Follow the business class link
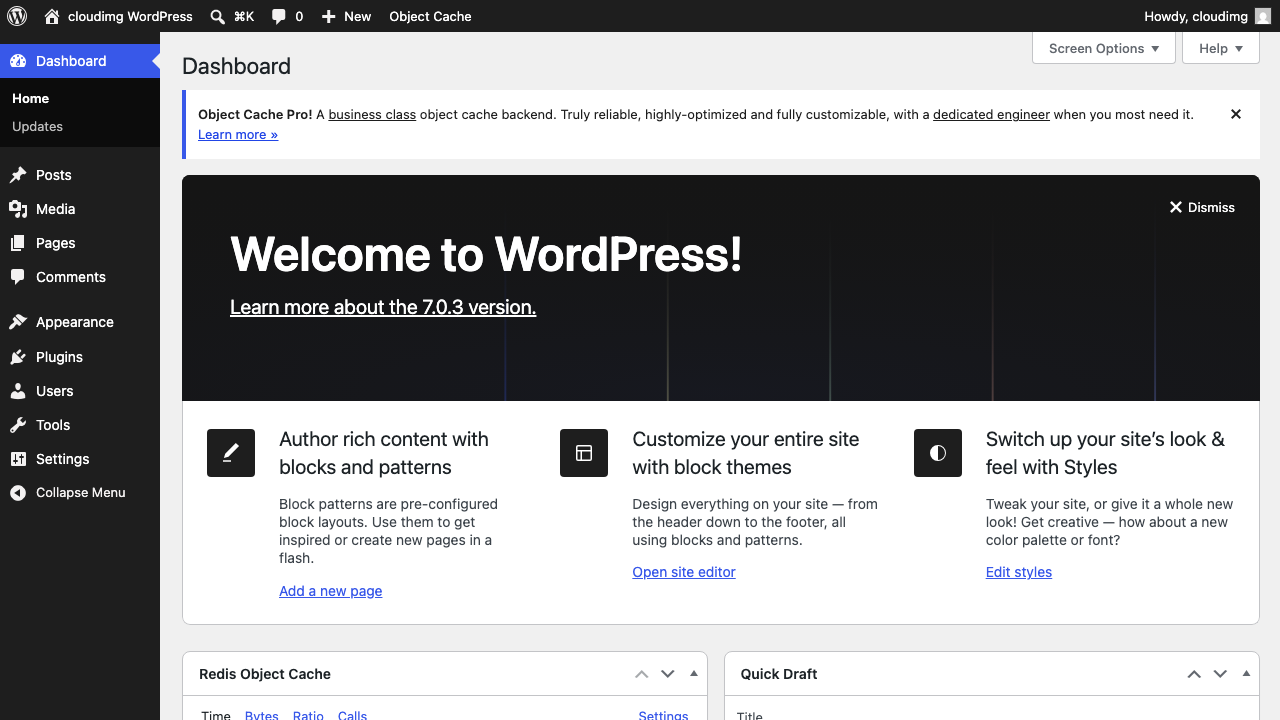Screen dimensions: 1280x720 (372, 114)
